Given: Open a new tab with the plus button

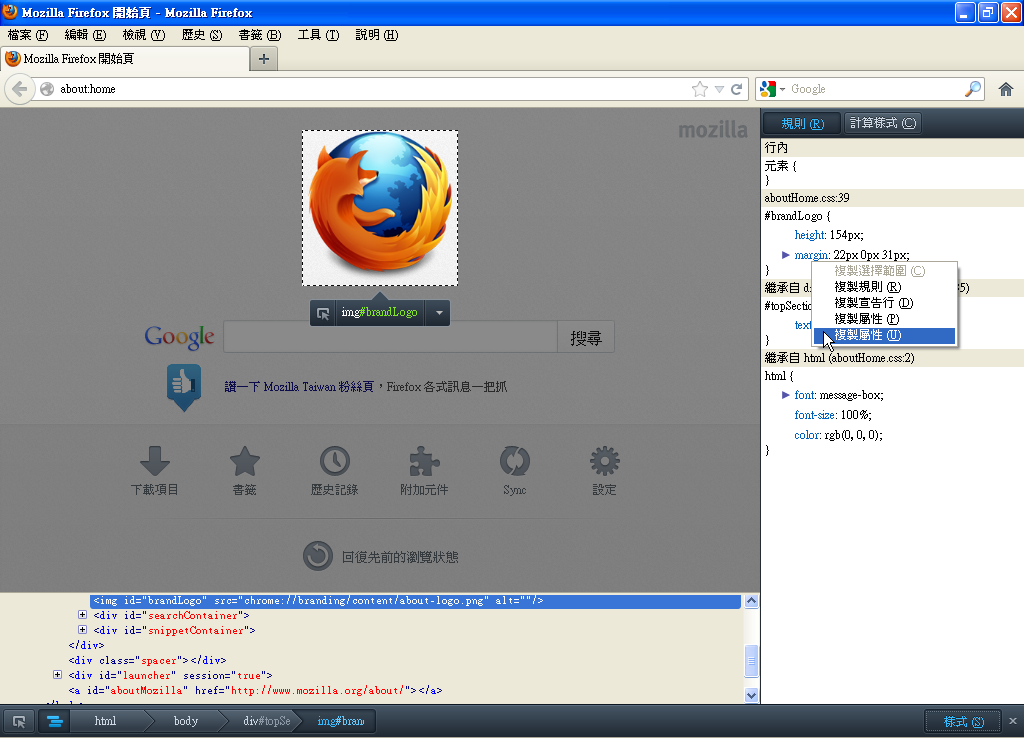Looking at the screenshot, I should 264,59.
